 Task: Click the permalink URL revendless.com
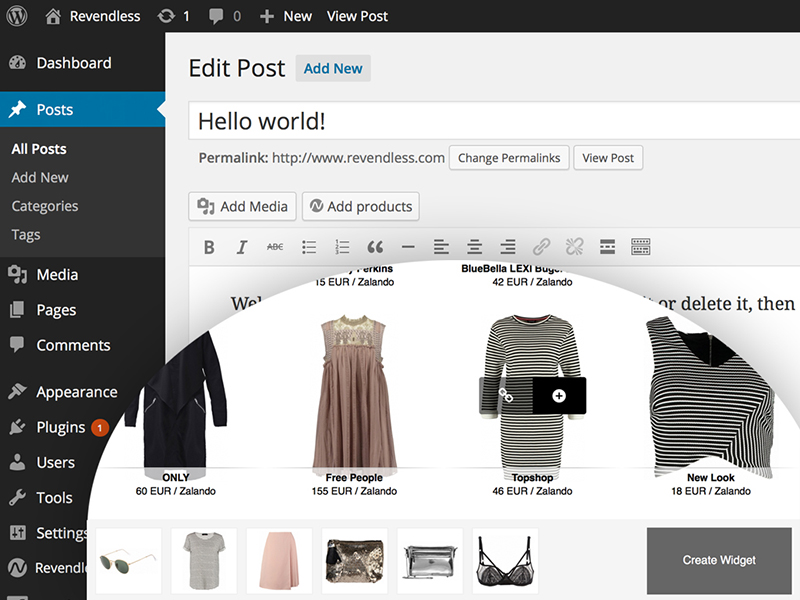(358, 158)
